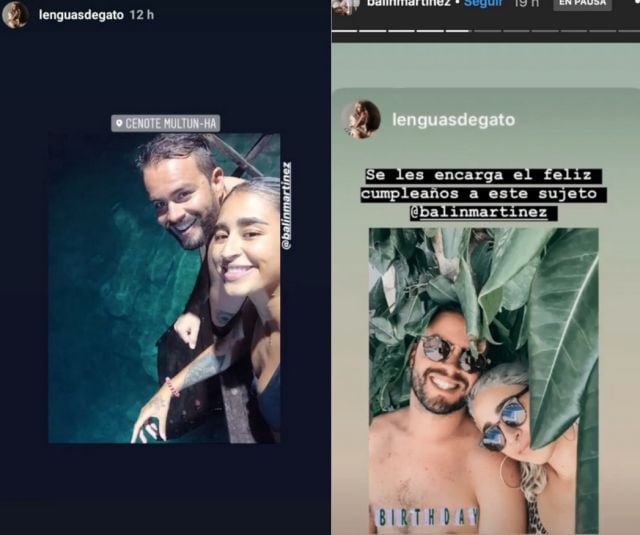
Task: Click the EN PAUSA paused indicator
Action: [582, 4]
